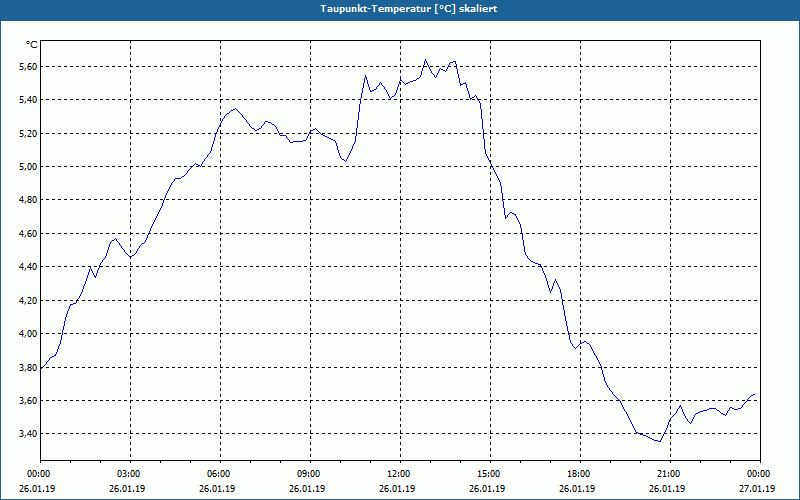This screenshot has width=800, height=500.
Task: Choose the '4,20' y-axis label
Action: coord(28,301)
